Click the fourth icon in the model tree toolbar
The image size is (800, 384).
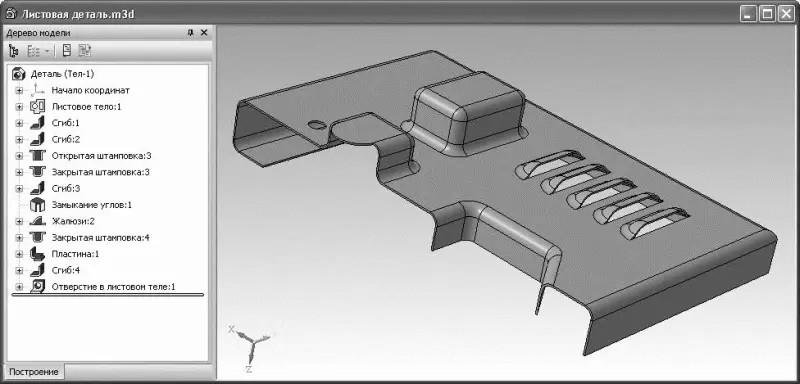(84, 50)
